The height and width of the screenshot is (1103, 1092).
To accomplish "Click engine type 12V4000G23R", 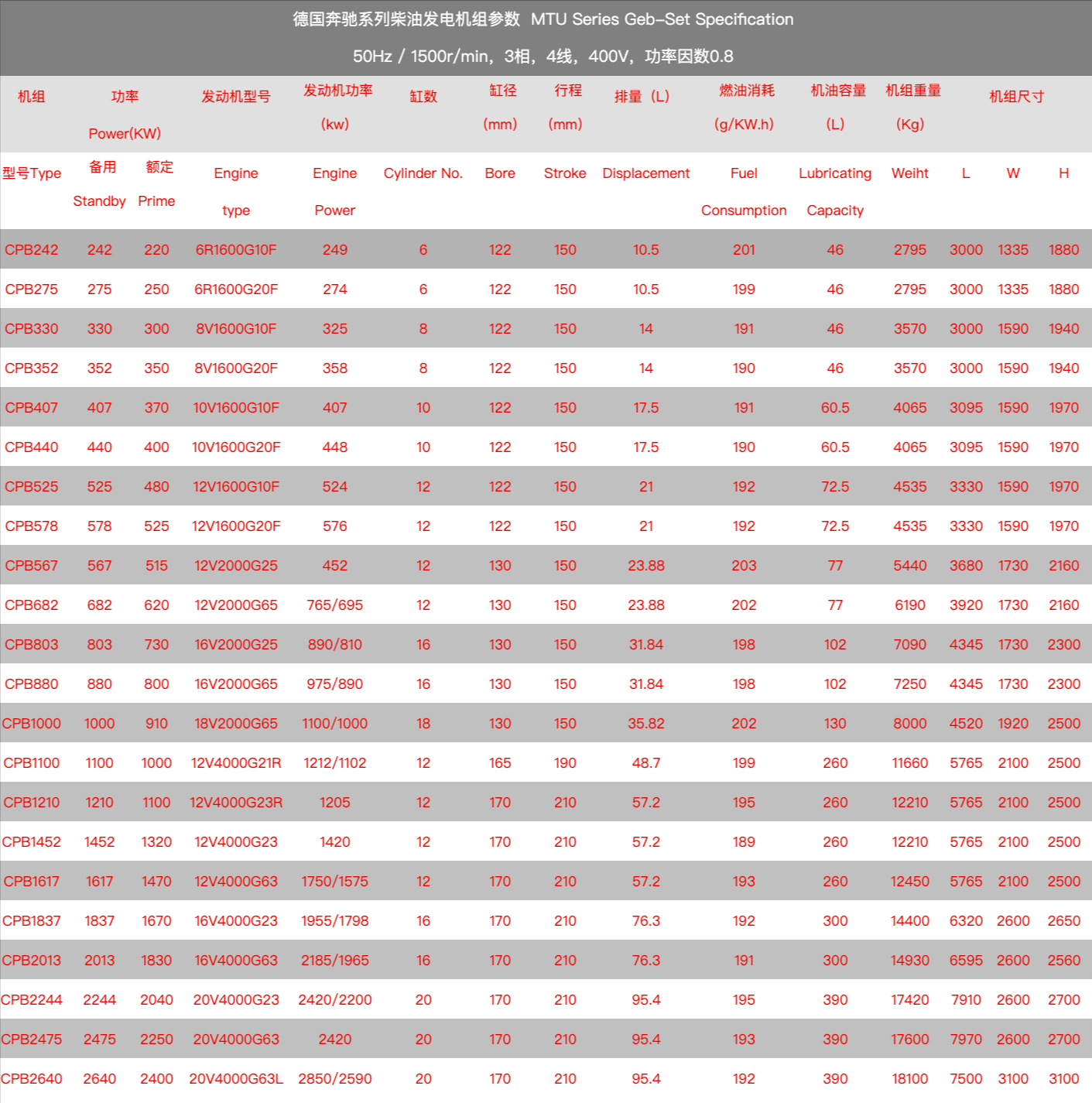I will coord(236,803).
